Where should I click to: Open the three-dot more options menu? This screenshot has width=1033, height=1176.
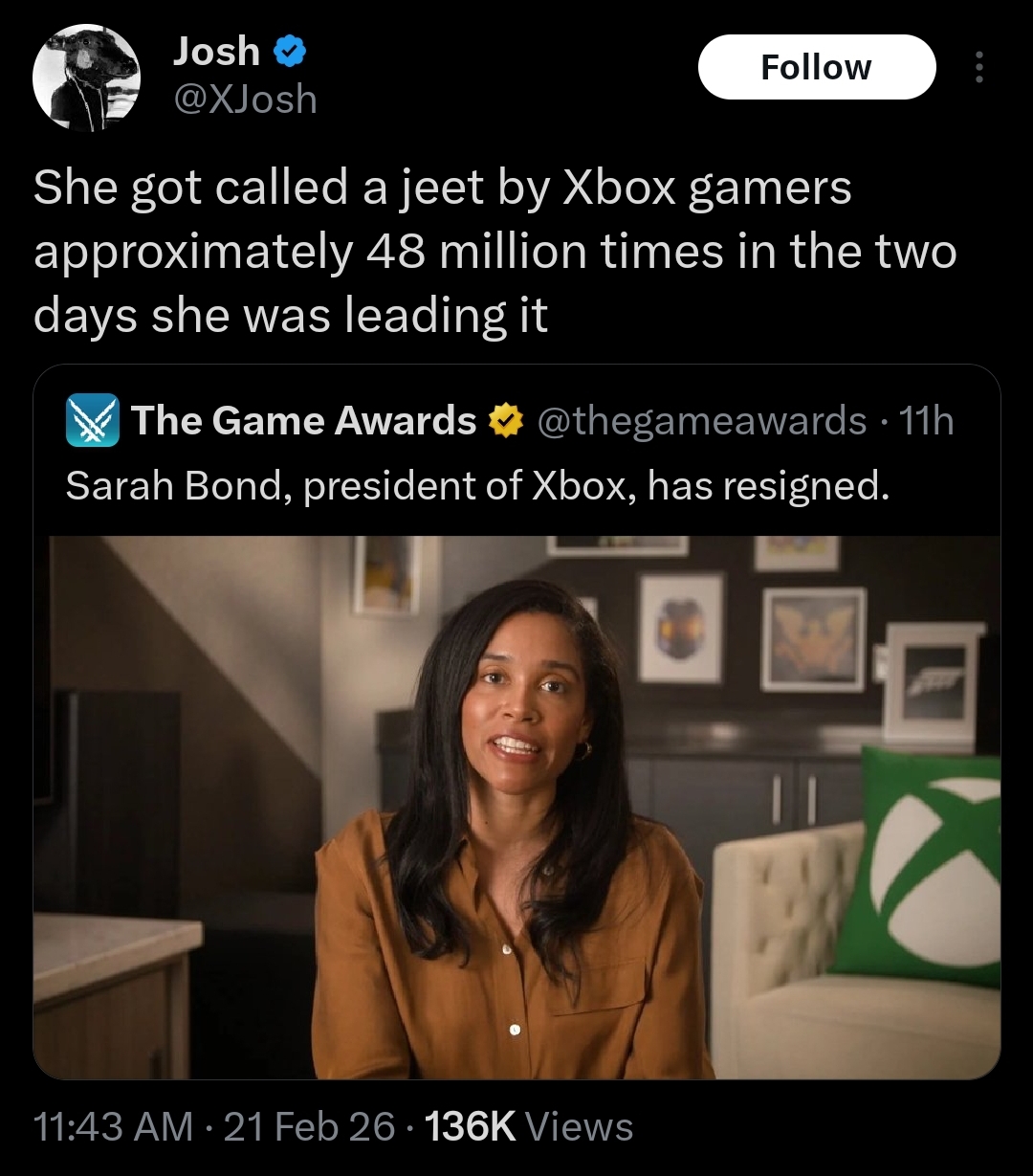(x=978, y=67)
